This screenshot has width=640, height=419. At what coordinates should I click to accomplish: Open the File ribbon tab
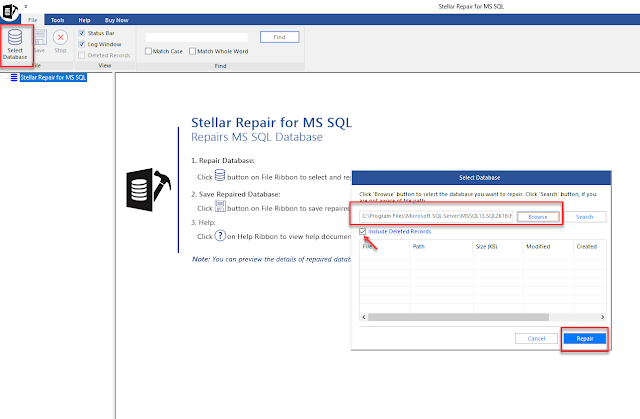(x=33, y=20)
